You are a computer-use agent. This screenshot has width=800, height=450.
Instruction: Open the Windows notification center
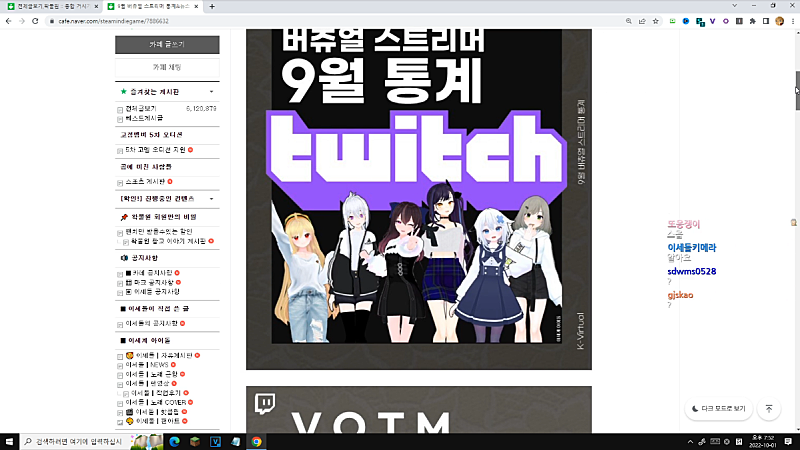point(788,442)
